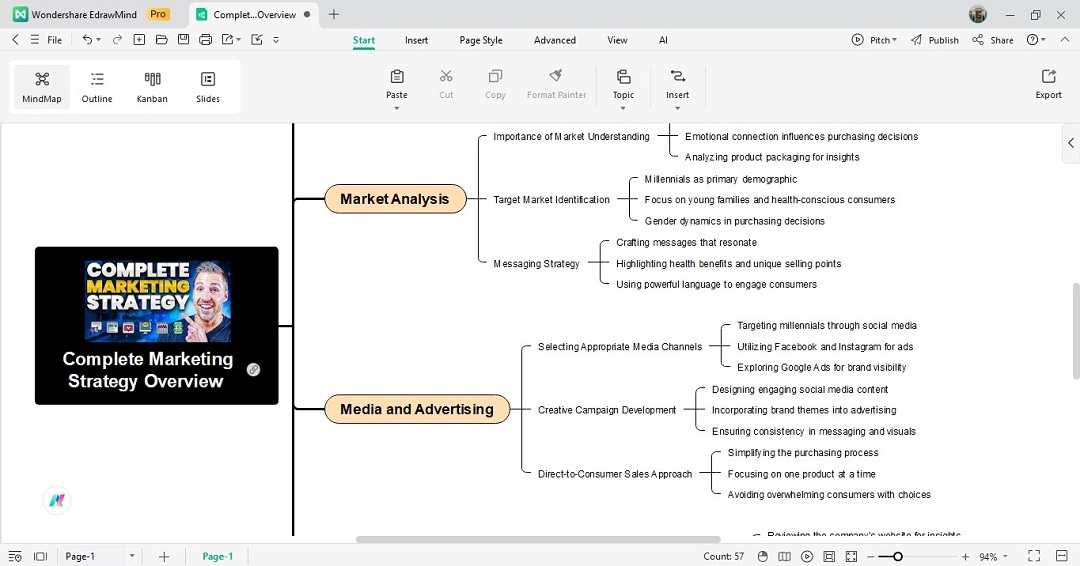Click the AI assistant floating icon
Screen dimensions: 1080x566
[57, 500]
